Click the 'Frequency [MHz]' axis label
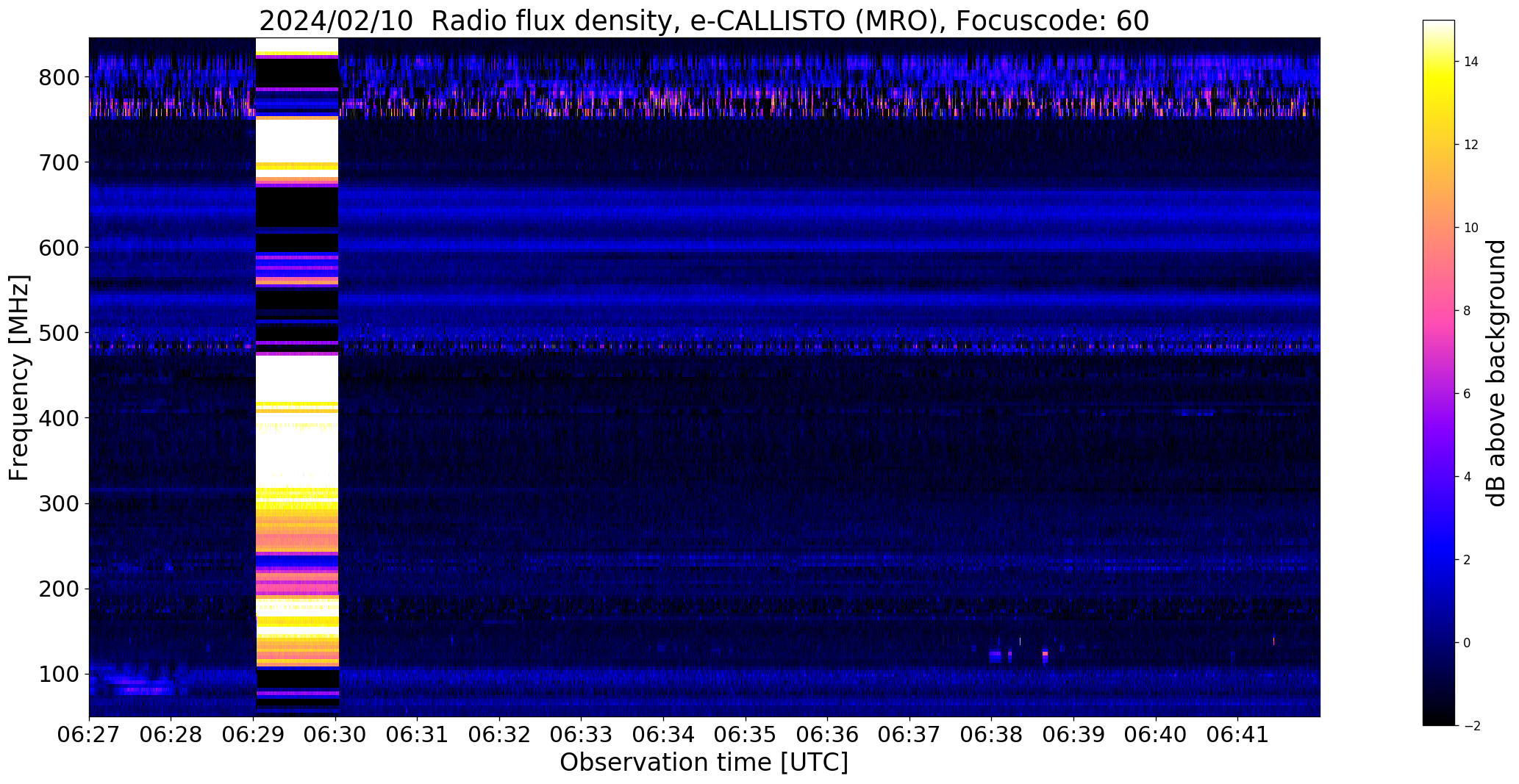Image resolution: width=1519 pixels, height=784 pixels. tap(19, 378)
